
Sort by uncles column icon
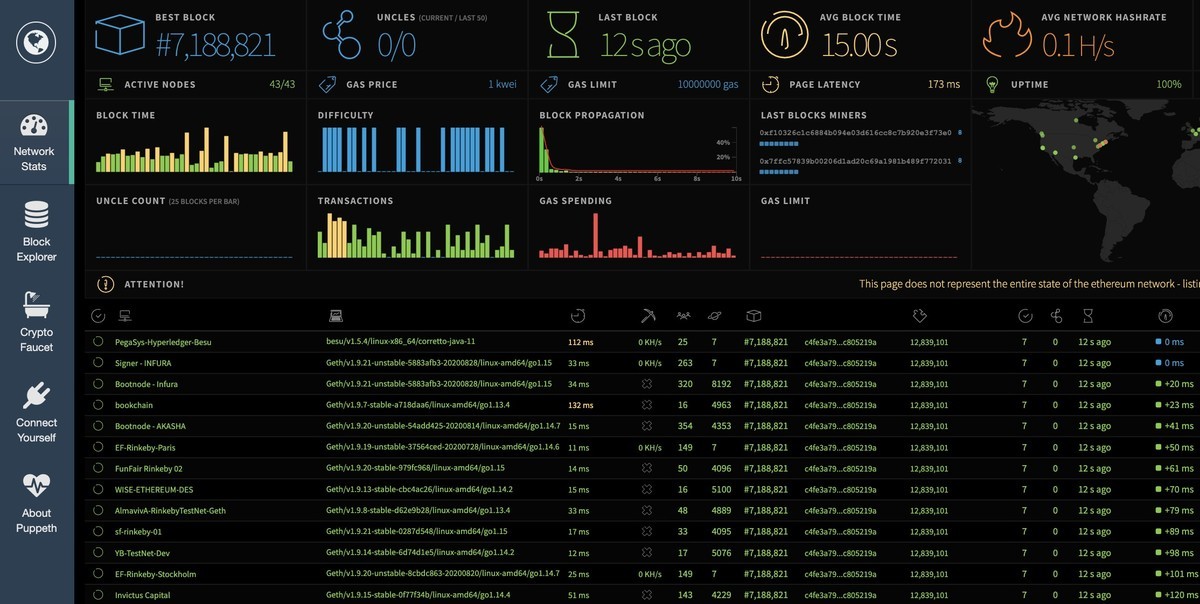(x=1056, y=316)
